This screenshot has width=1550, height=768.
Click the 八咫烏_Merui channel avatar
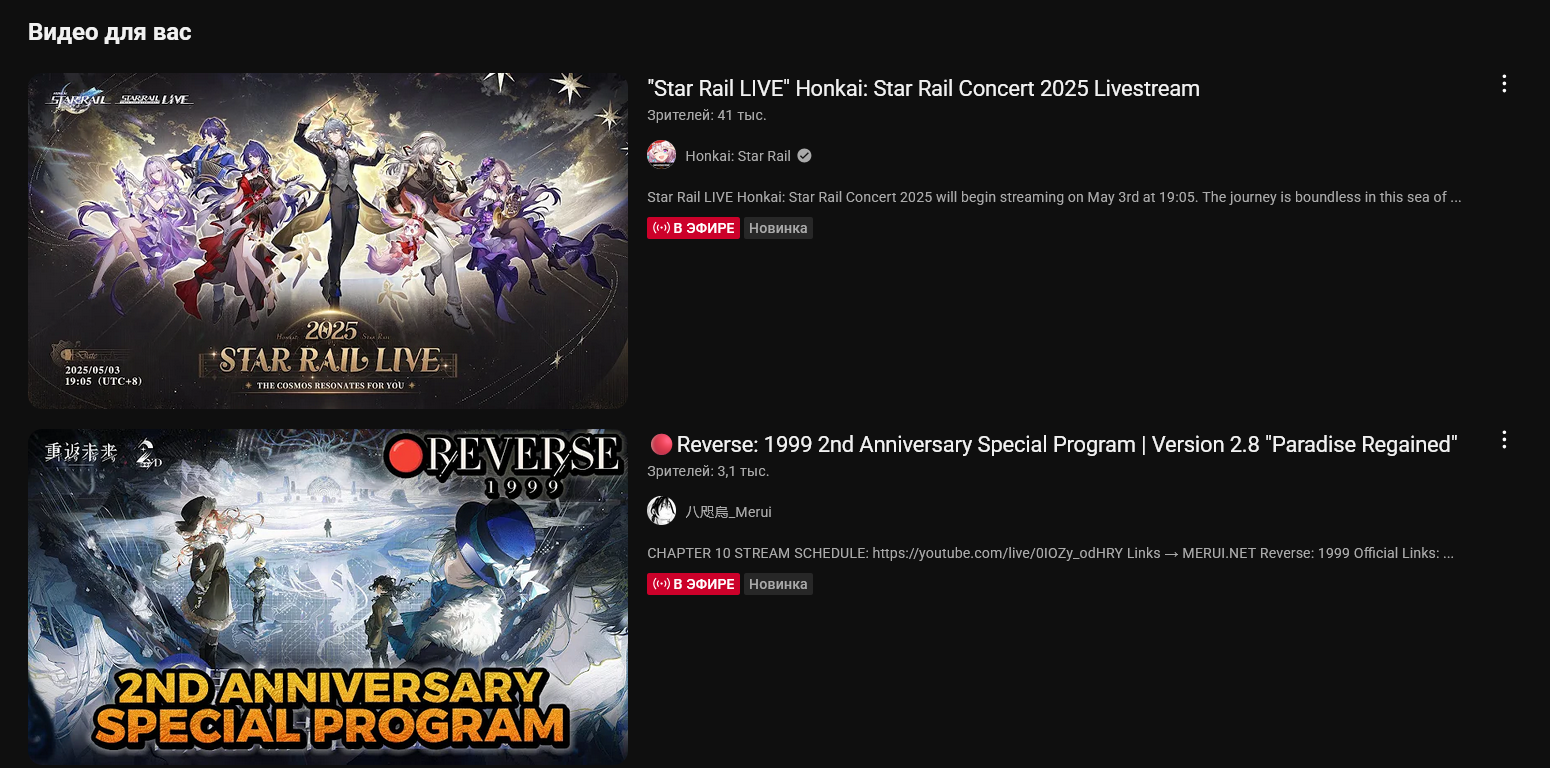coord(661,511)
